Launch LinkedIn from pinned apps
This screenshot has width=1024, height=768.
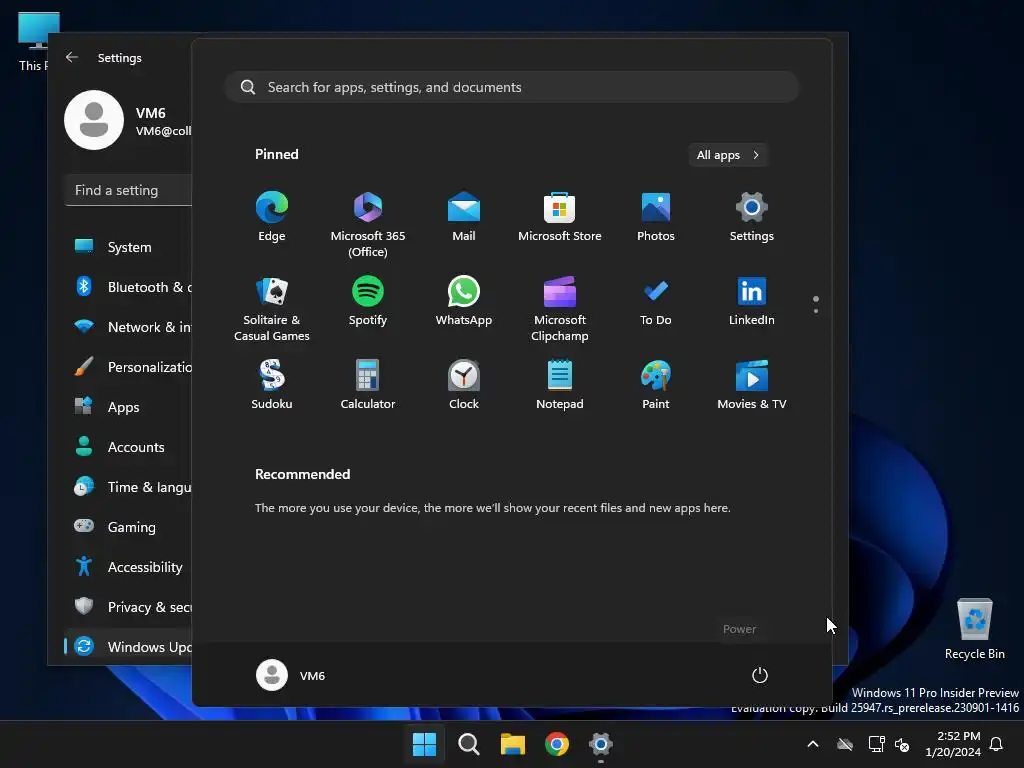(752, 301)
